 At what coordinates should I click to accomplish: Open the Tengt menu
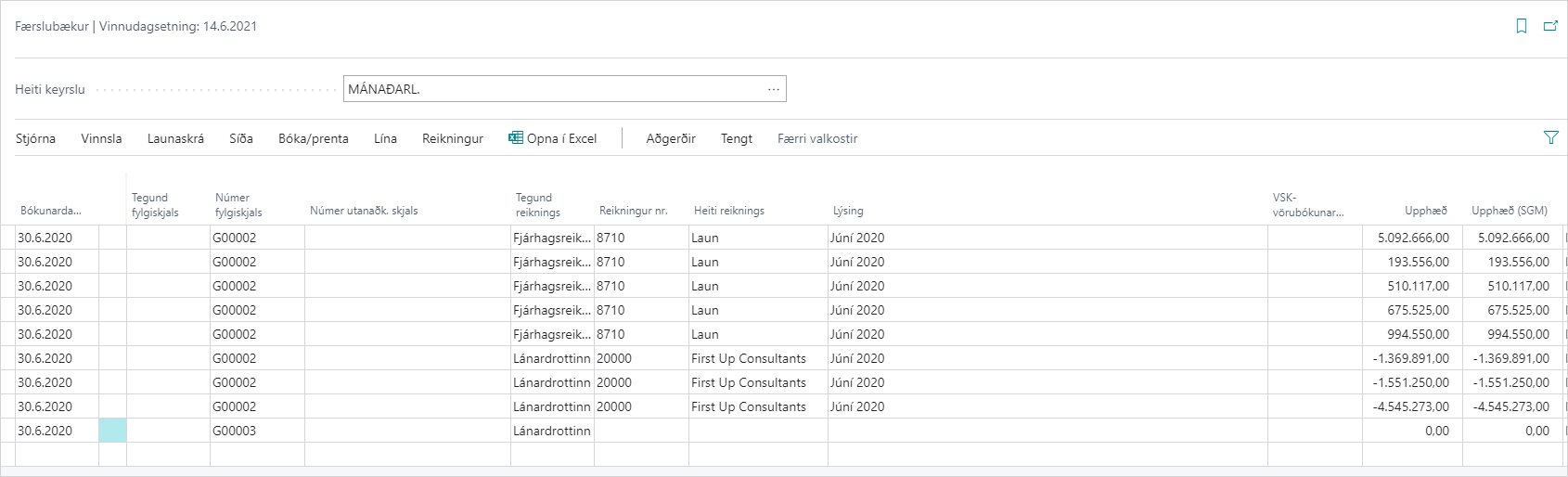(x=737, y=138)
